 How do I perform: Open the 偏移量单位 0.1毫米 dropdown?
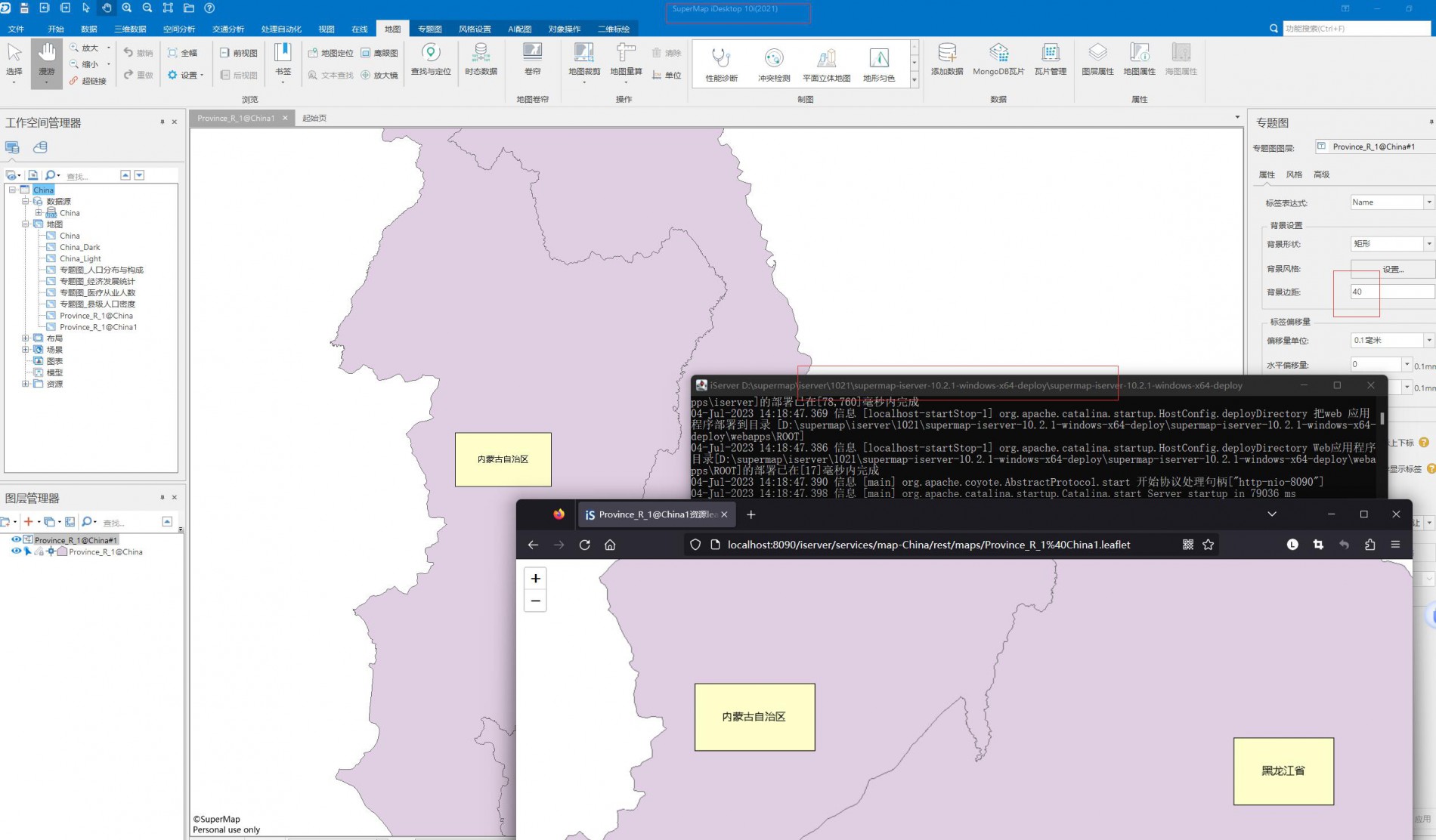(1428, 341)
